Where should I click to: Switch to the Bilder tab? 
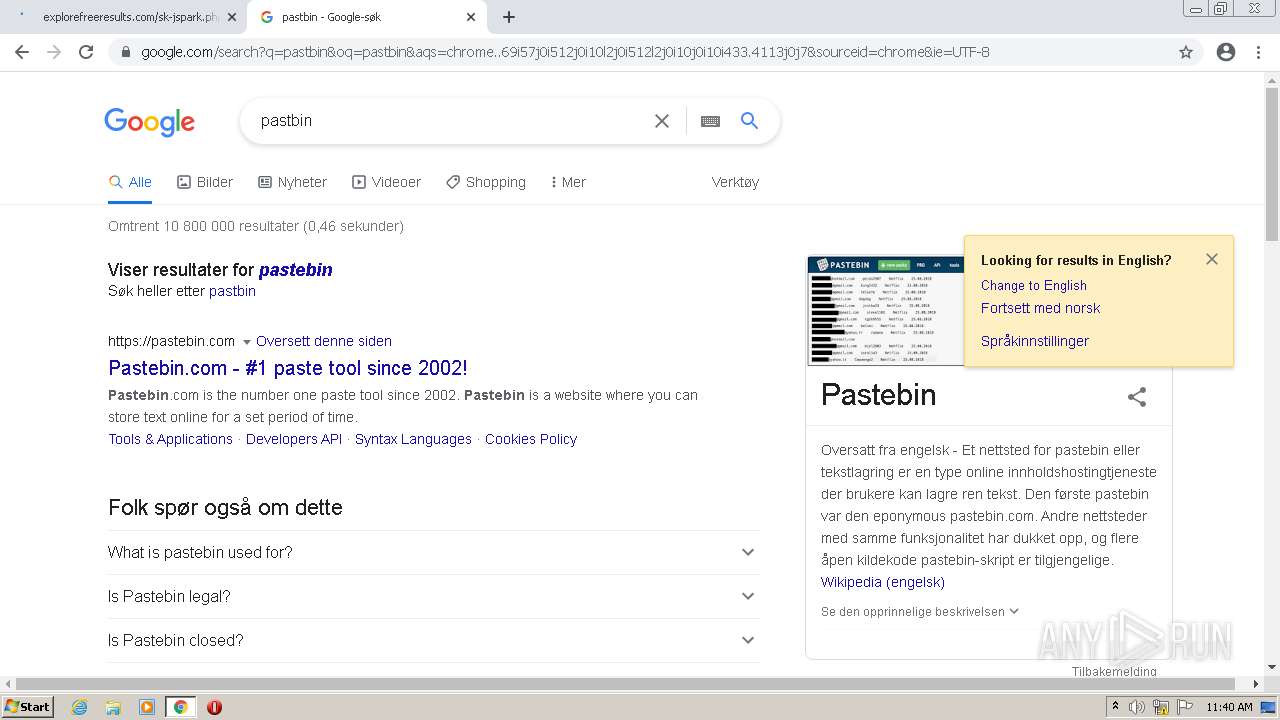click(205, 182)
